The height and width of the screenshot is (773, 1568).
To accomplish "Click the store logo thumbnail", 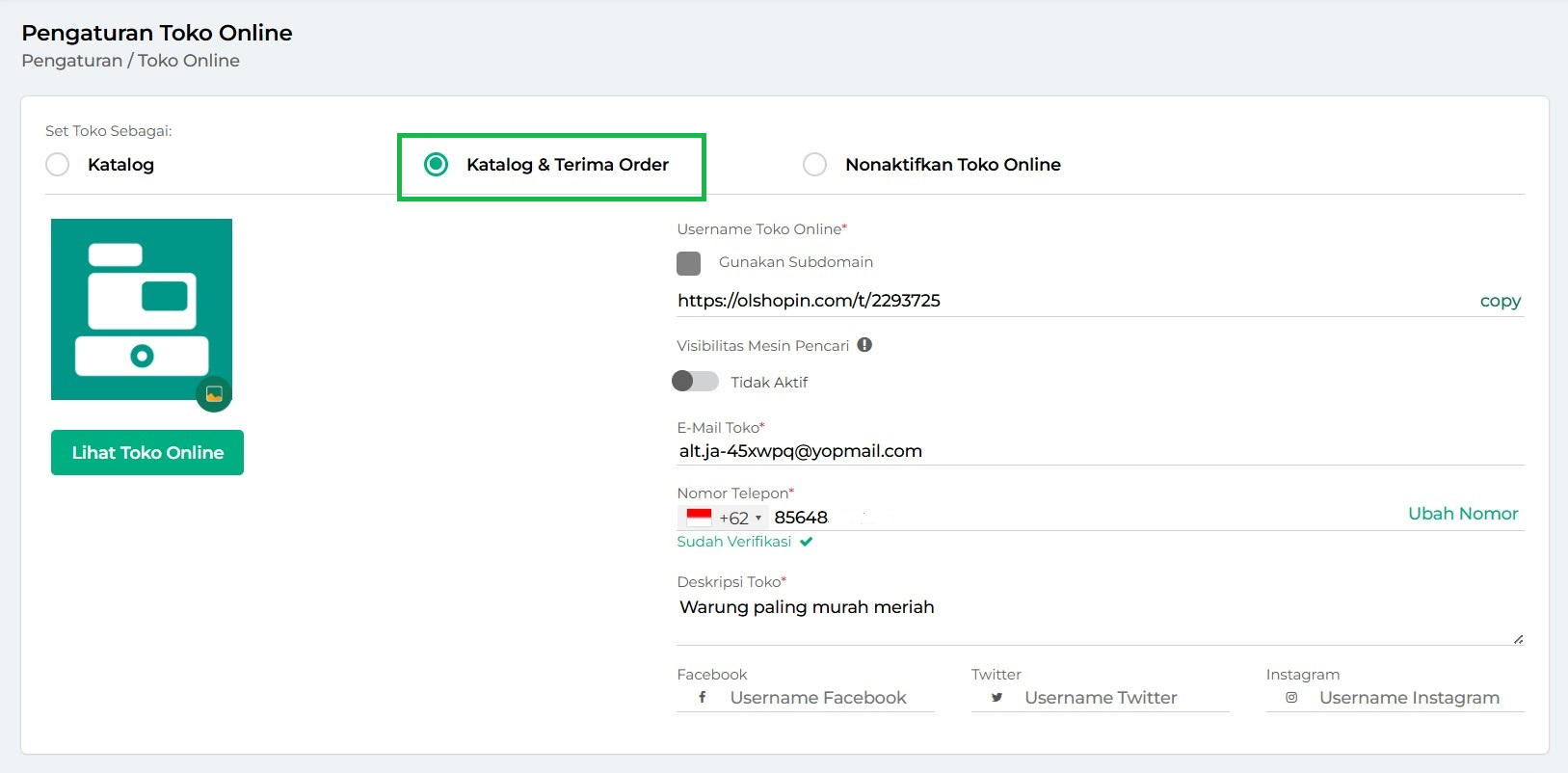I will pos(142,308).
